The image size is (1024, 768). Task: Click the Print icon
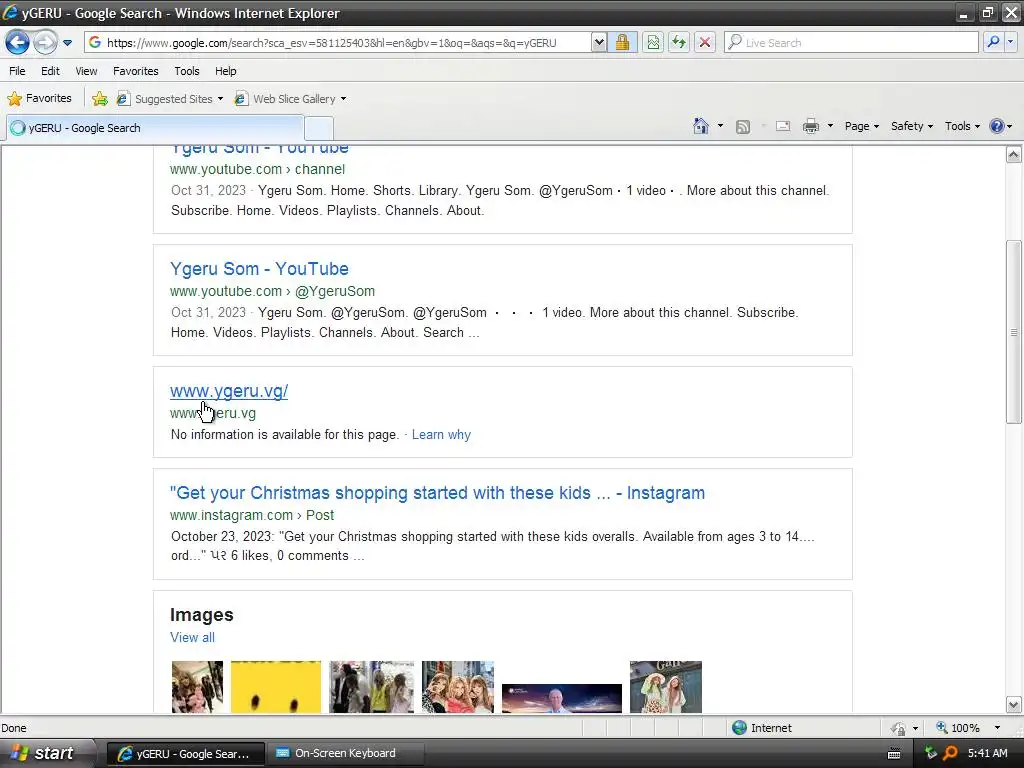[810, 127]
